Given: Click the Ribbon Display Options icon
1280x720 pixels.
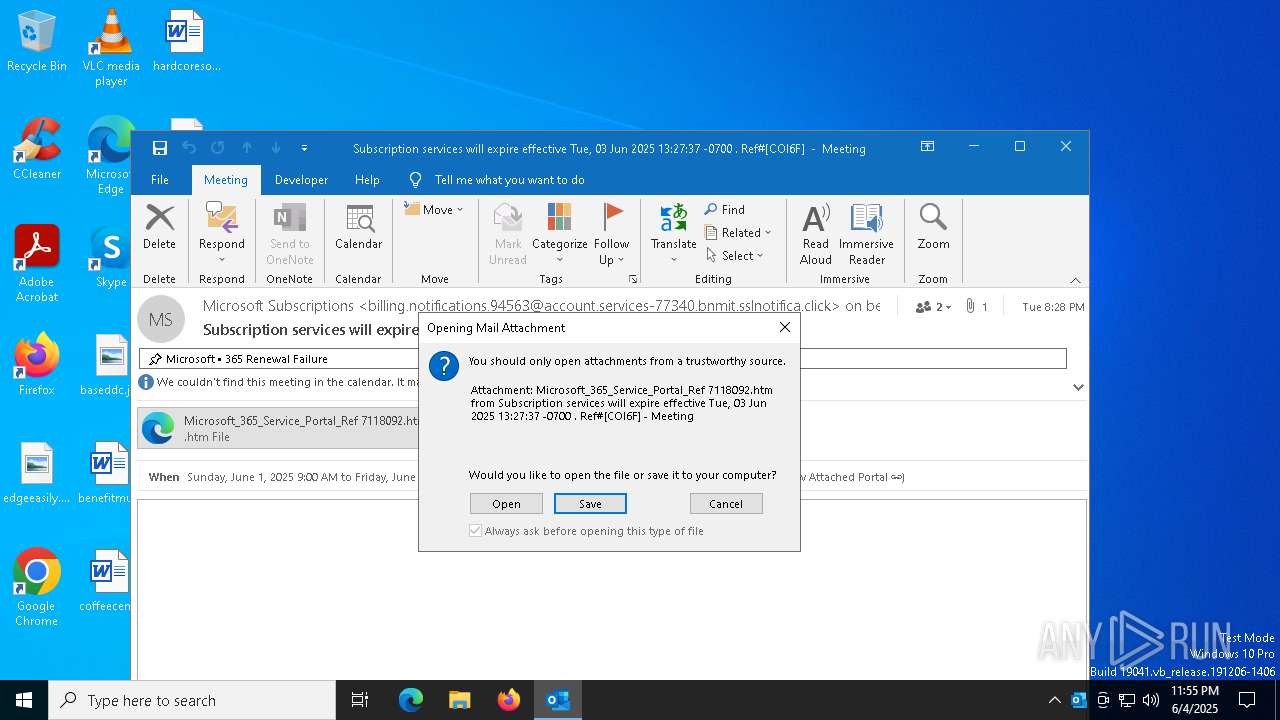Looking at the screenshot, I should (x=927, y=147).
